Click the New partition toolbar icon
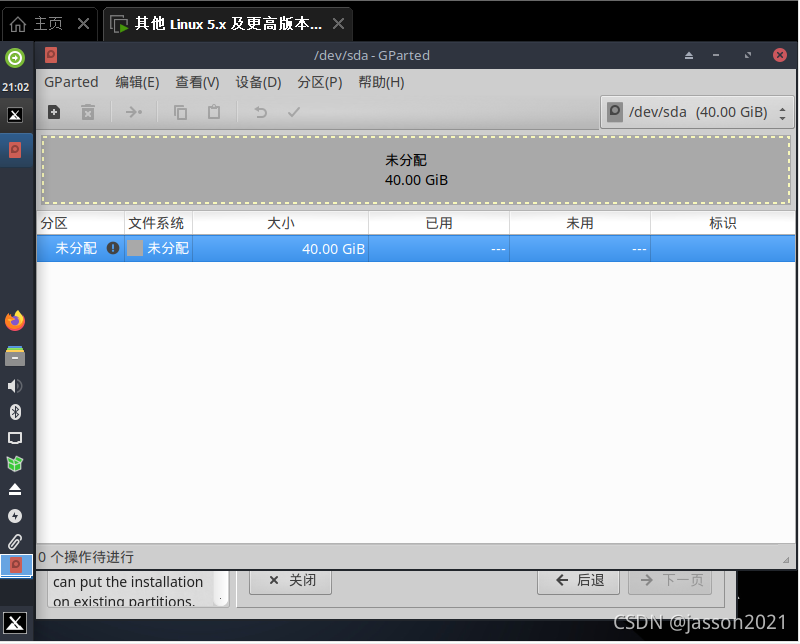Image resolution: width=800 pixels, height=644 pixels. pyautogui.click(x=54, y=112)
